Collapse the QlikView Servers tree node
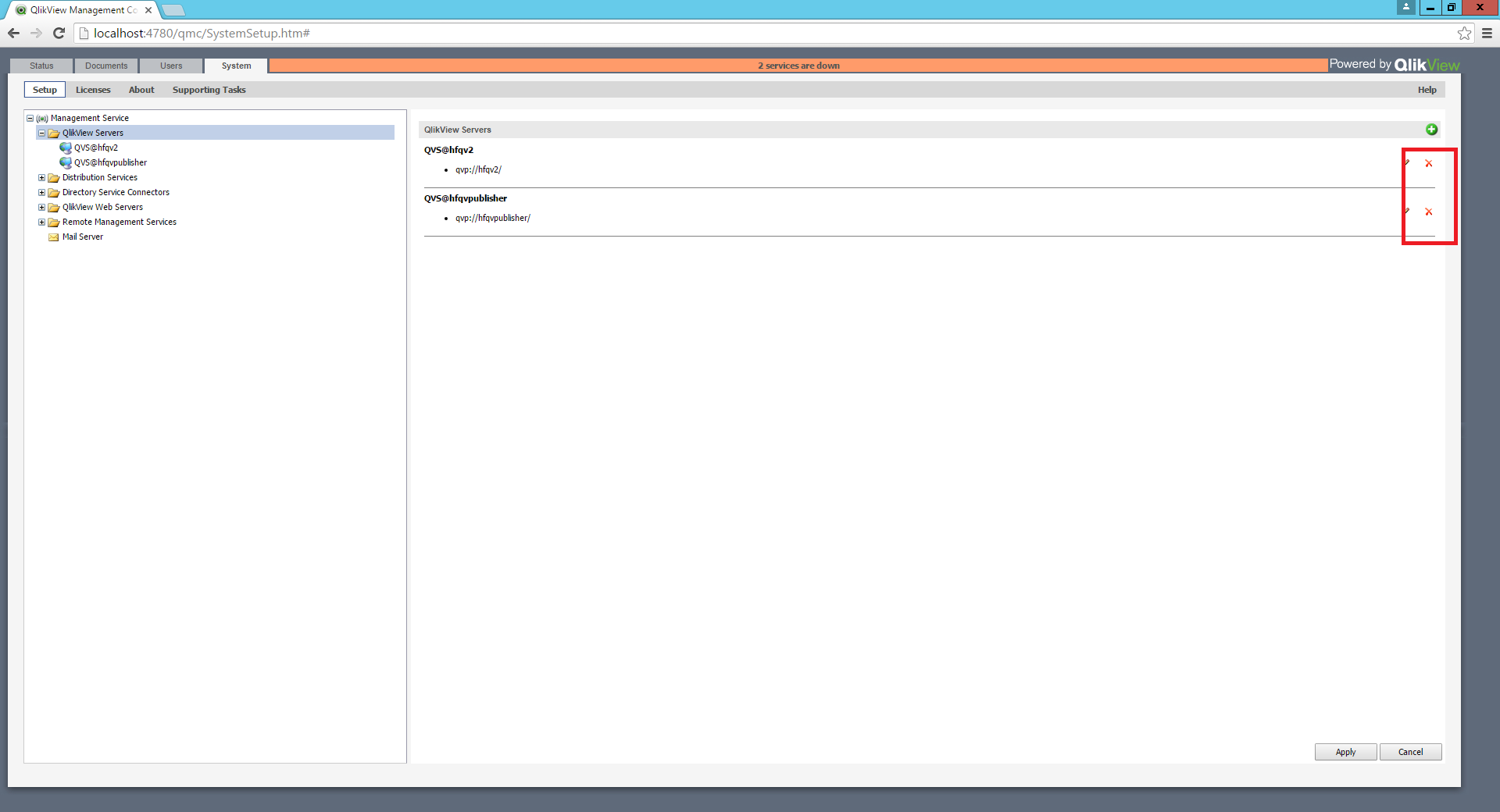This screenshot has height=812, width=1500. click(42, 134)
